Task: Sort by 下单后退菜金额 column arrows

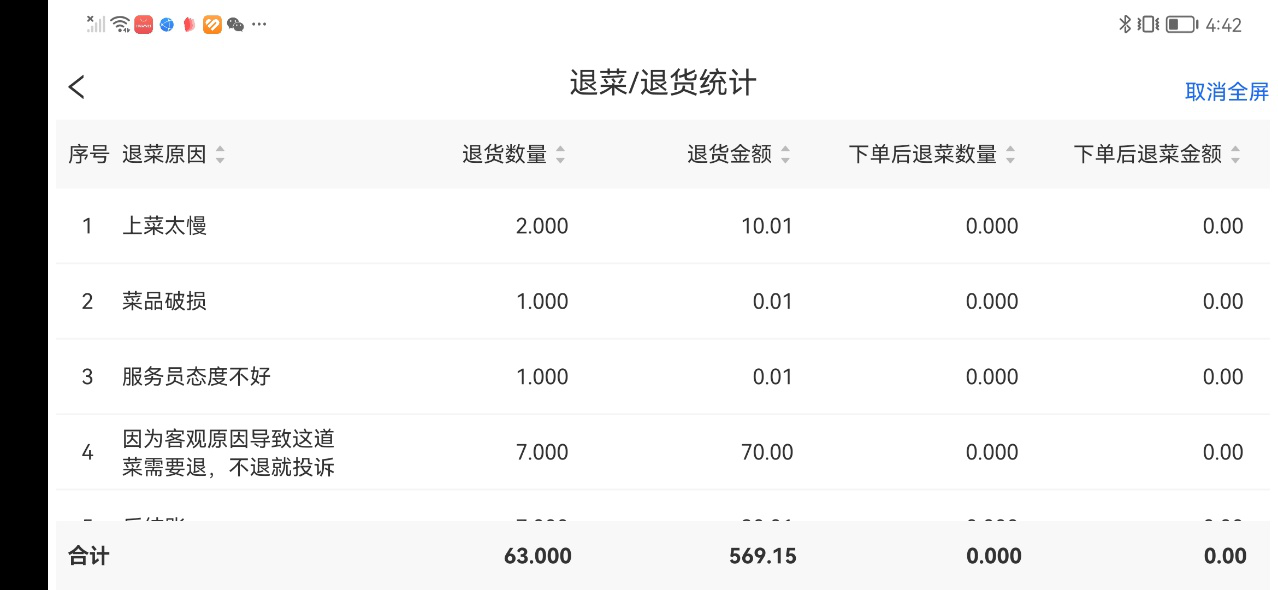Action: (x=1235, y=155)
